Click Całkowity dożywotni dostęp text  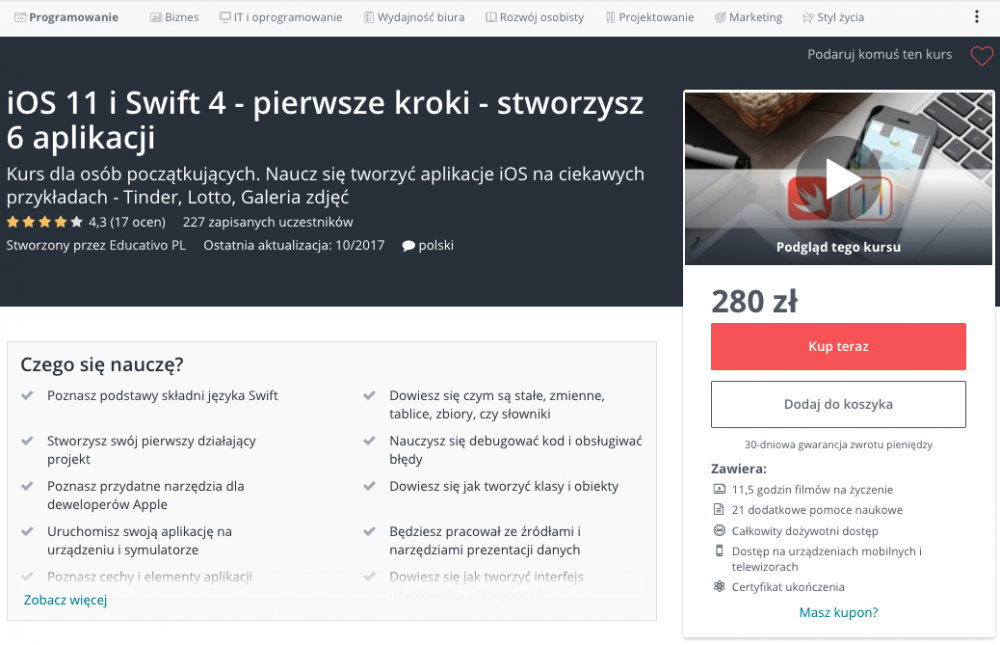coord(805,531)
